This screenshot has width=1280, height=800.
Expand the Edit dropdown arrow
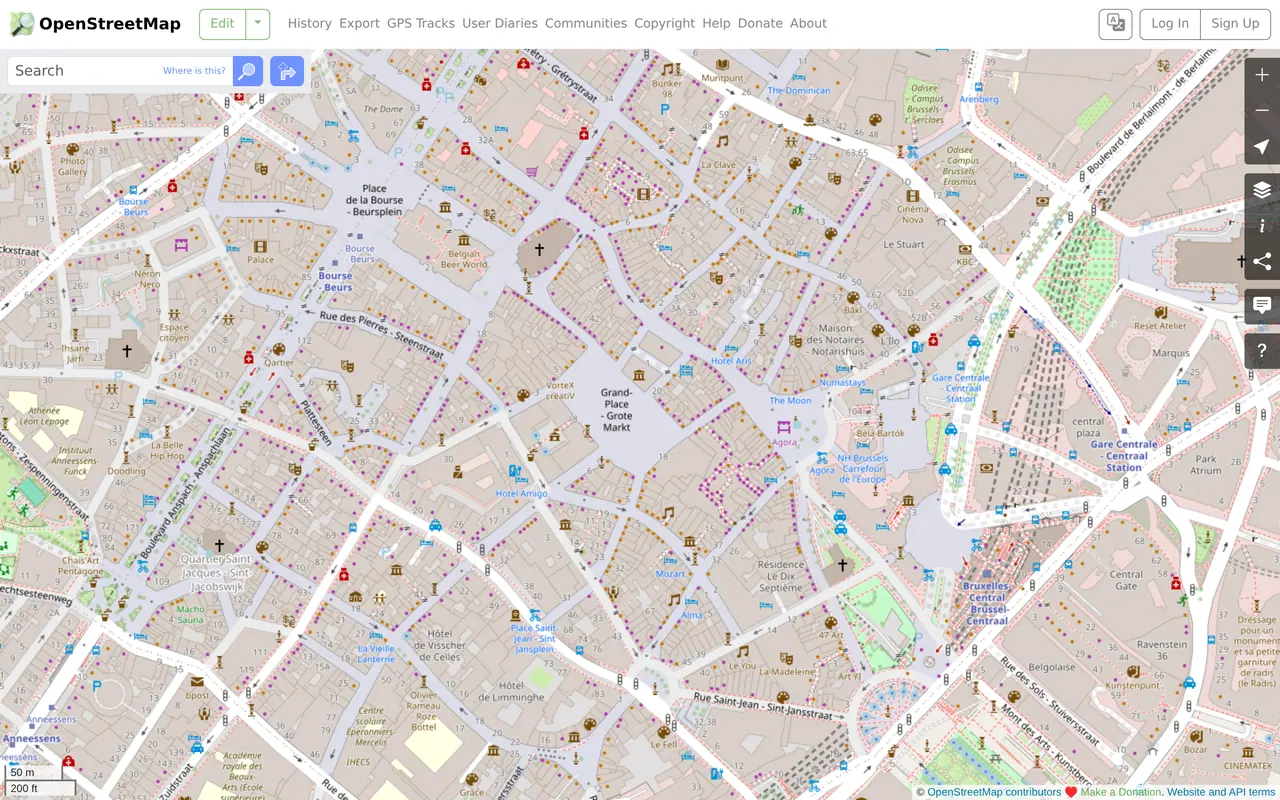pos(258,24)
